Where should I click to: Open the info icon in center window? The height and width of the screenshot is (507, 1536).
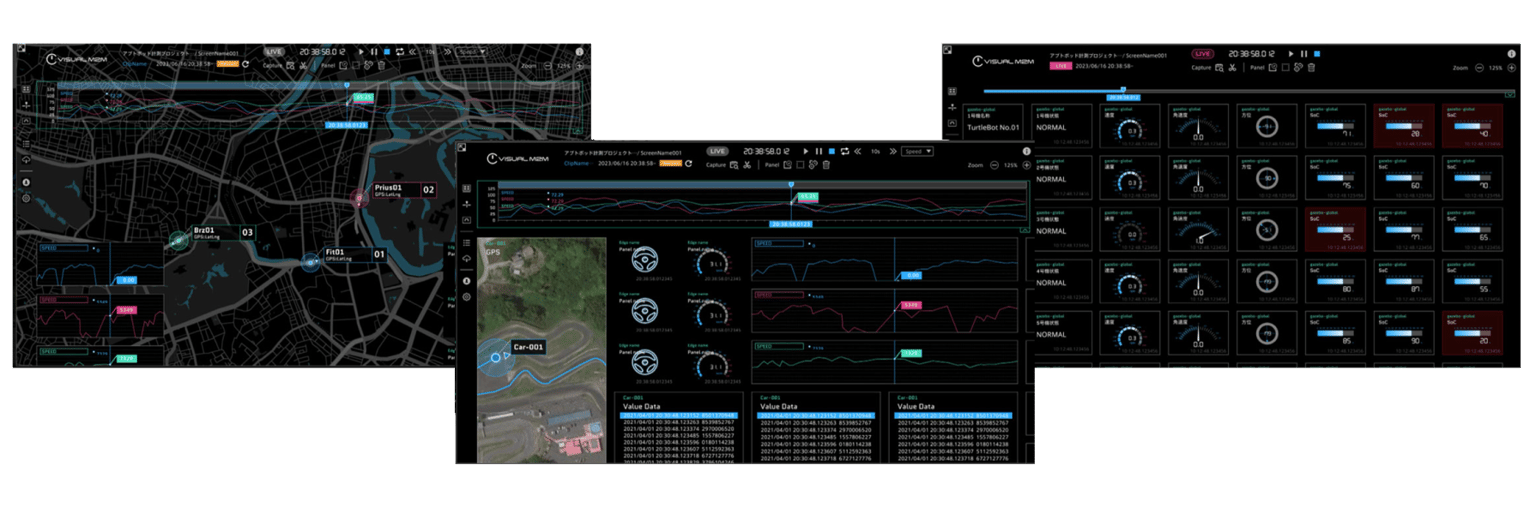click(1026, 151)
